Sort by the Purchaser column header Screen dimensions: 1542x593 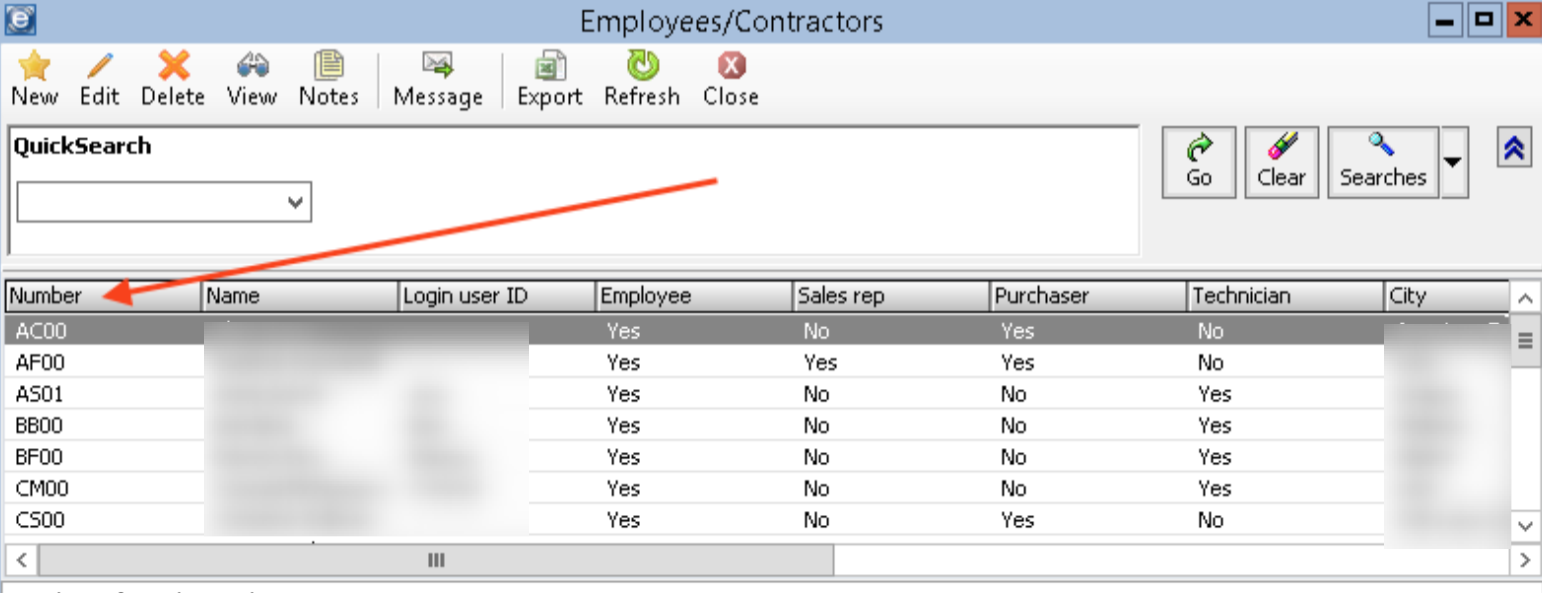coord(1088,296)
